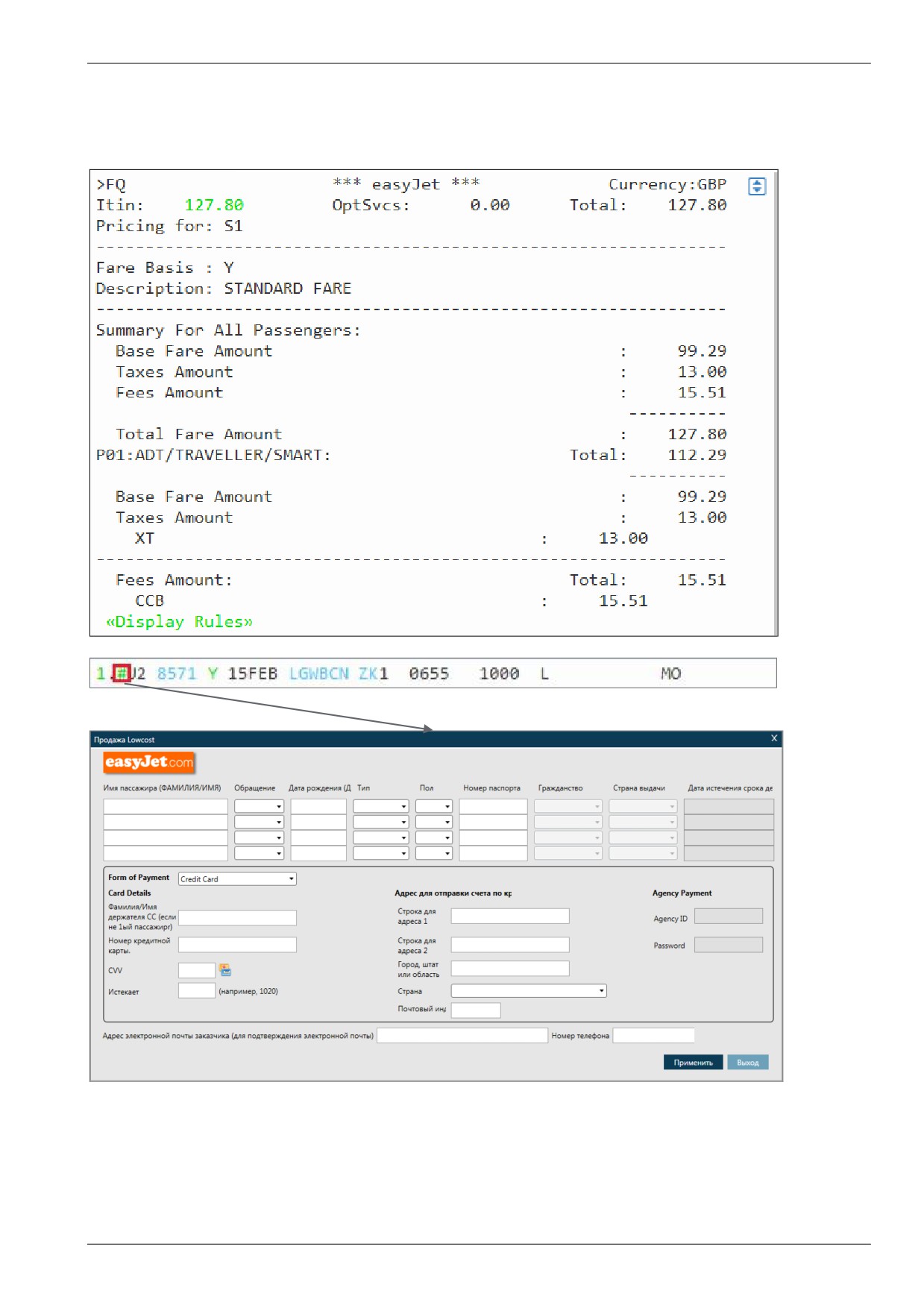924x1308 pixels.
Task: Click the # marker on segment U2 8571
Action: [122, 673]
